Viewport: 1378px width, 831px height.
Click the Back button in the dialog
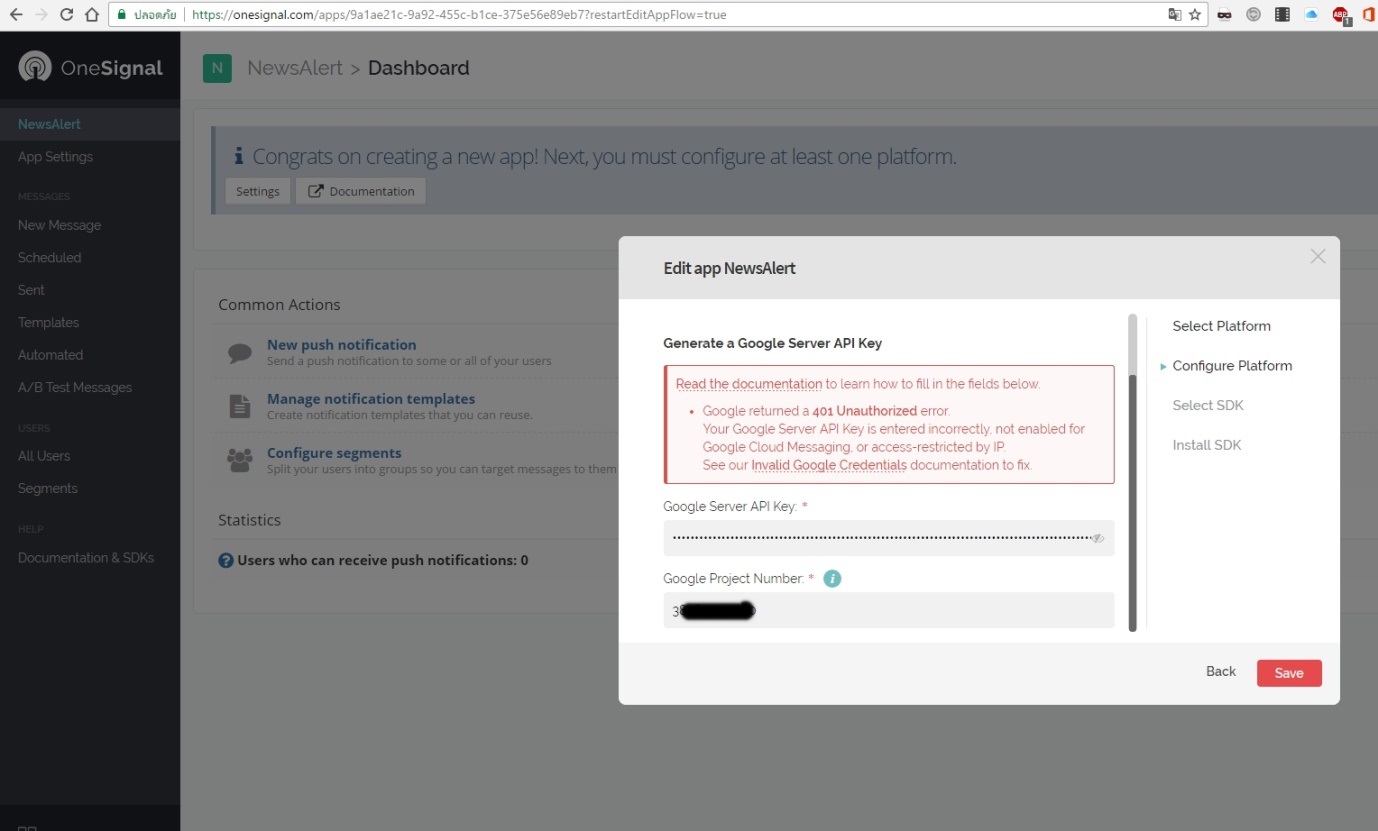point(1221,672)
